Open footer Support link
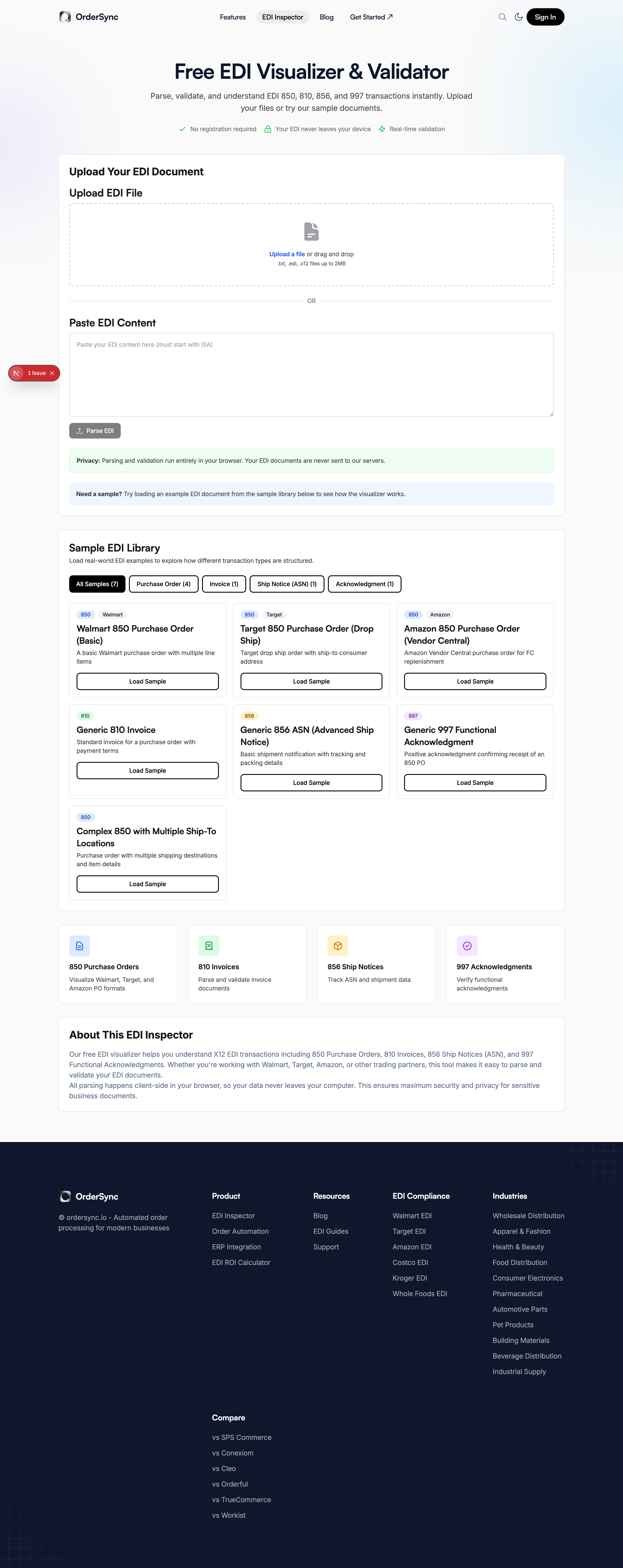623x1568 pixels. [x=326, y=1247]
